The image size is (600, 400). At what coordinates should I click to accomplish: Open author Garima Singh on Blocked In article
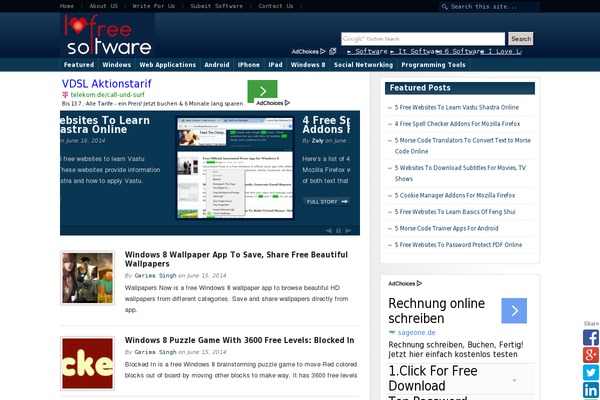pyautogui.click(x=155, y=352)
